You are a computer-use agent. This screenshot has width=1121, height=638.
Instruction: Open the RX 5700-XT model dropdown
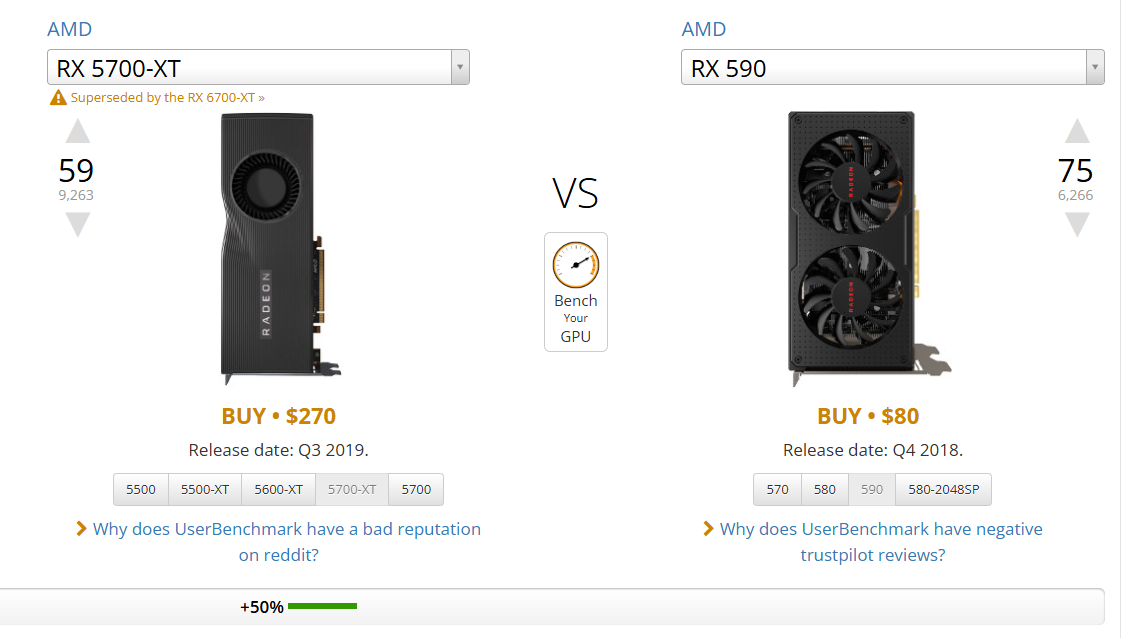pyautogui.click(x=258, y=68)
